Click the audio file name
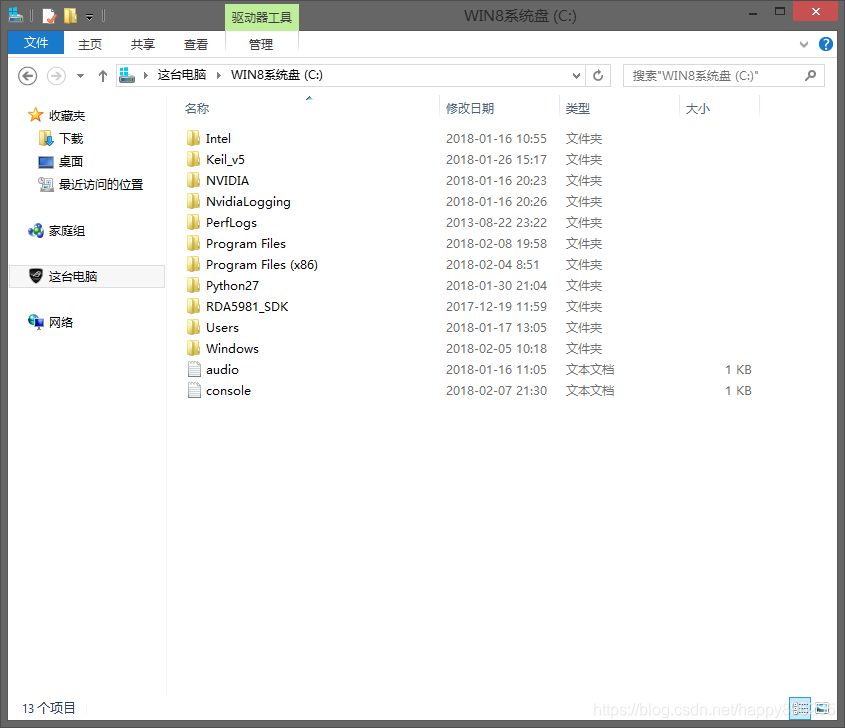Image resolution: width=845 pixels, height=728 pixels. coord(222,370)
